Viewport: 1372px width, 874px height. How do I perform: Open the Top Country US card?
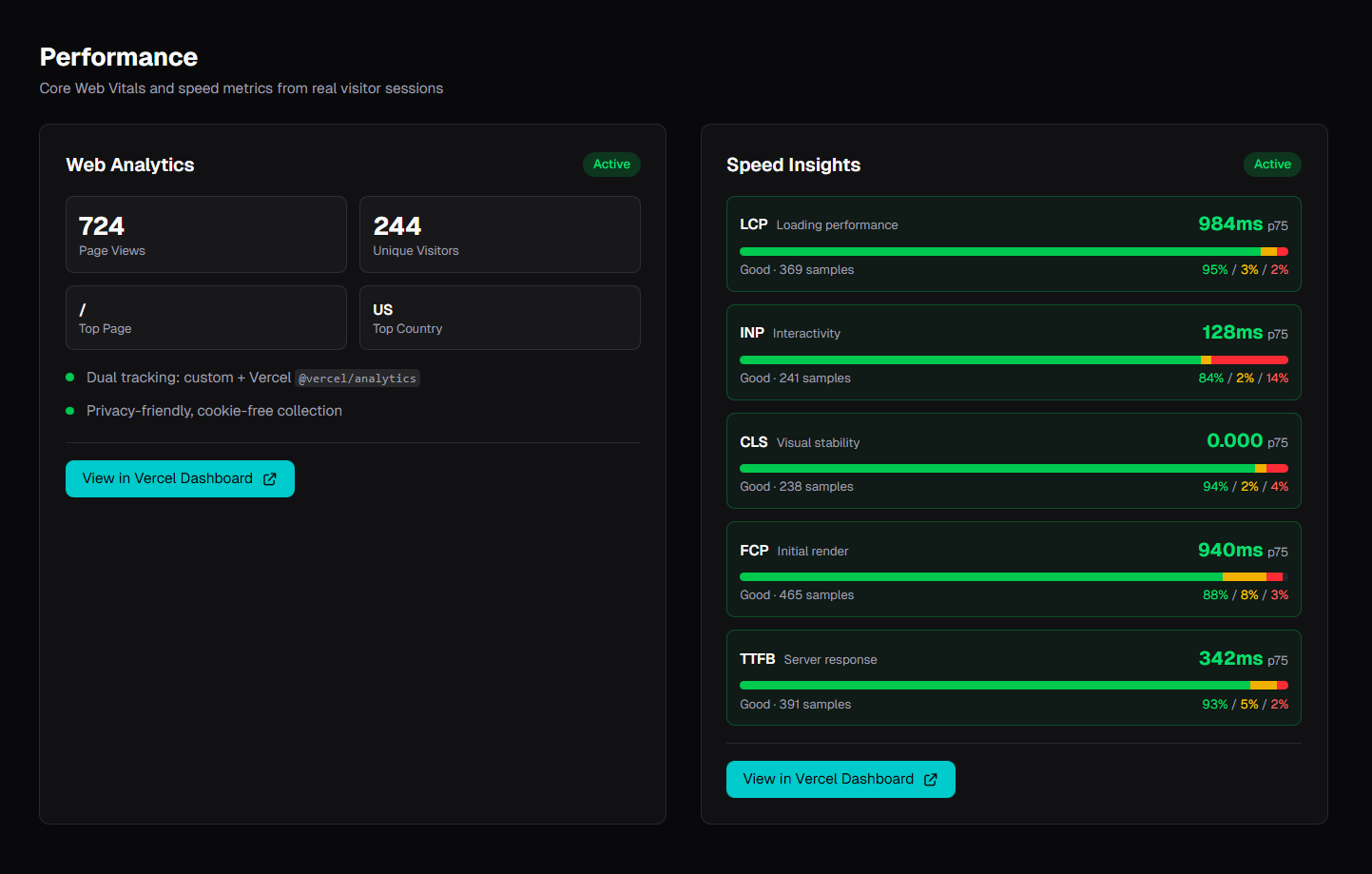coord(499,317)
